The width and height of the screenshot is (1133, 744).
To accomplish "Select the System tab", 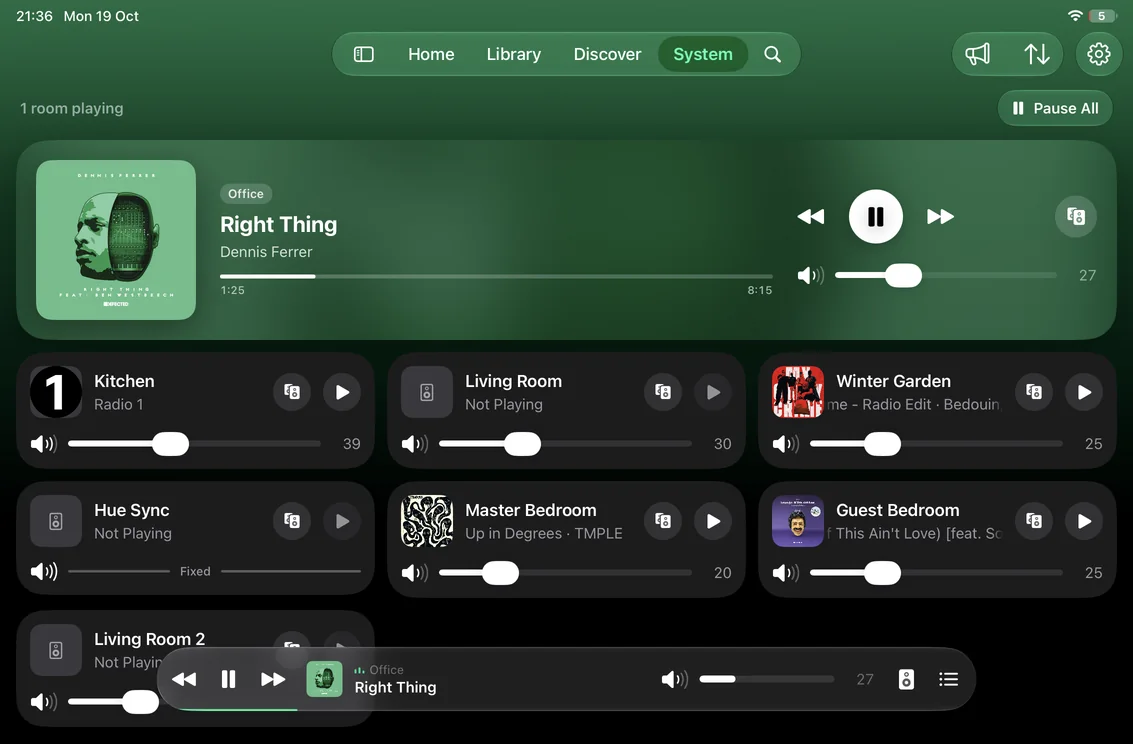I will point(702,54).
